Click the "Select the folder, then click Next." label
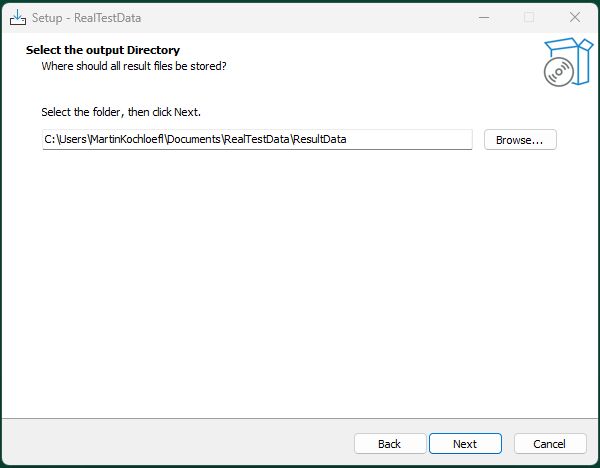The image size is (600, 468). 121,112
